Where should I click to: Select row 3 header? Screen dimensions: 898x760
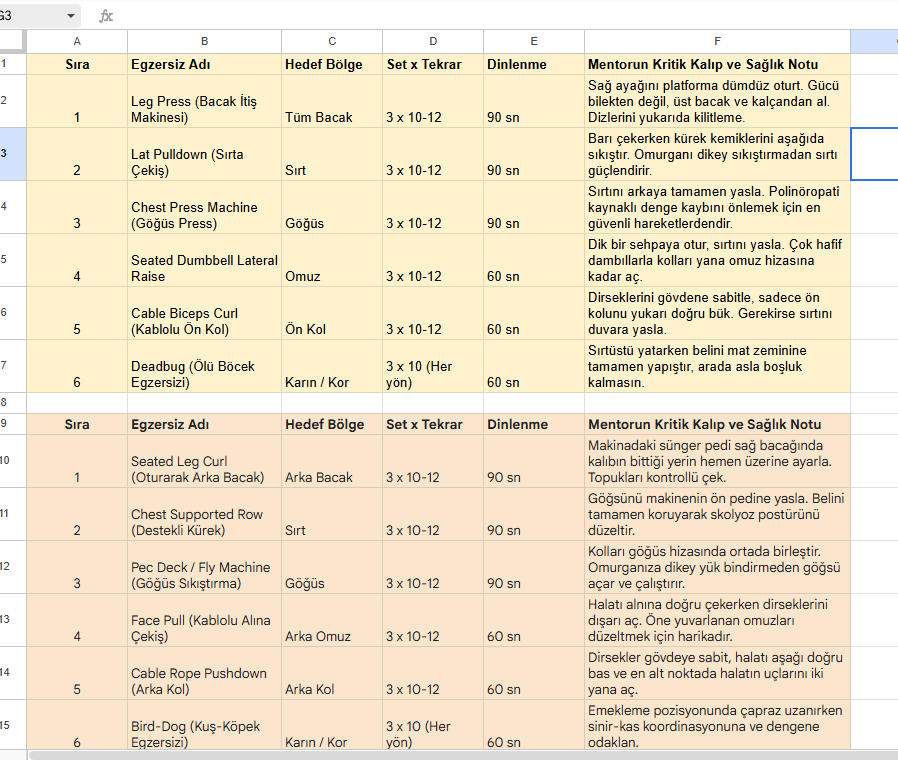point(13,153)
